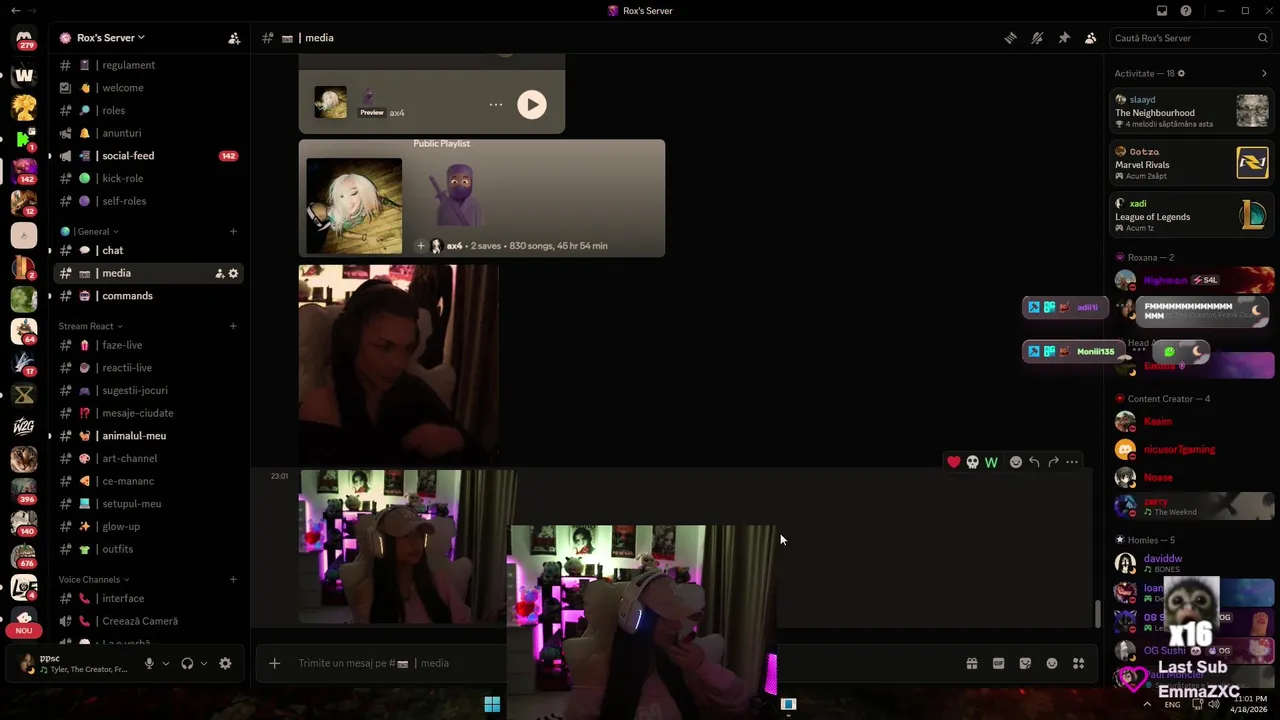1280x720 pixels.
Task: Open the Activitate settings gear
Action: coord(1181,74)
